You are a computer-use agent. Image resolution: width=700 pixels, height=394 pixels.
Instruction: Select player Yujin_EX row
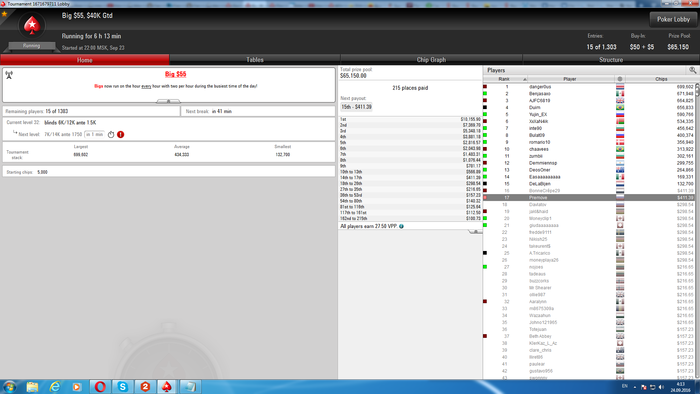tap(589, 115)
